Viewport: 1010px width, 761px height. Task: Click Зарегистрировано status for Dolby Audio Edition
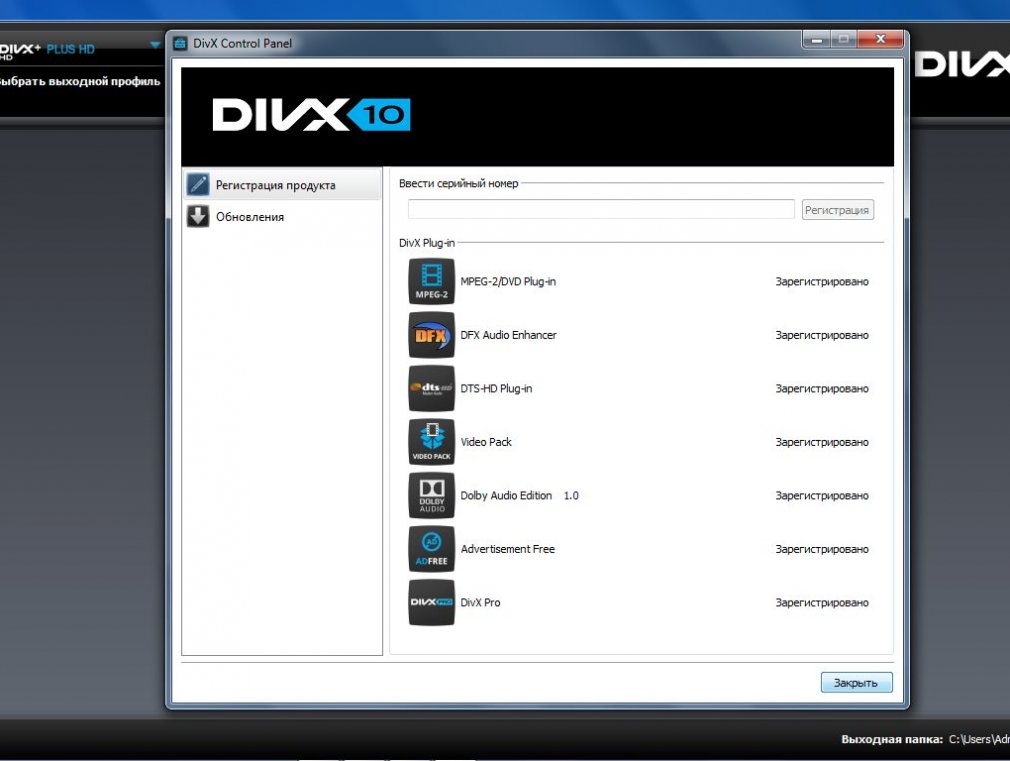tap(822, 496)
